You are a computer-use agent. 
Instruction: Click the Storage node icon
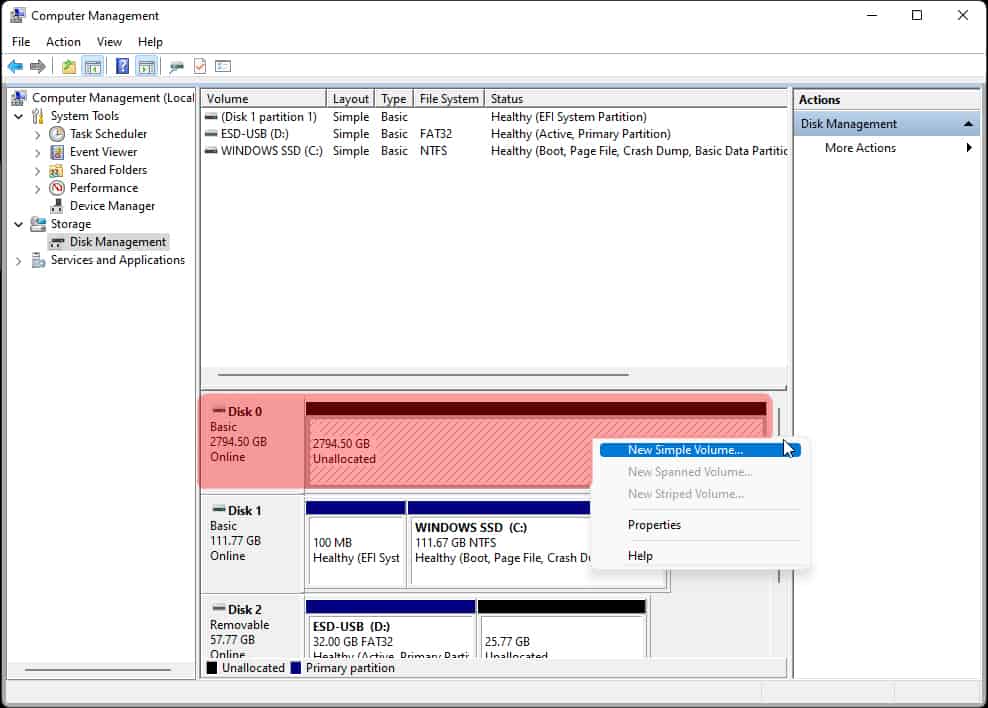pyautogui.click(x=38, y=224)
